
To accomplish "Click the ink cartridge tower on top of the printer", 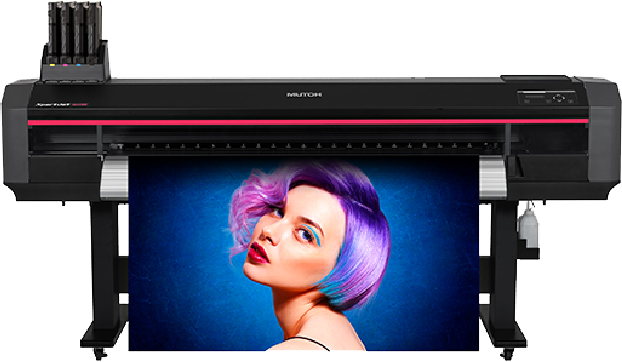I will pos(75,42).
